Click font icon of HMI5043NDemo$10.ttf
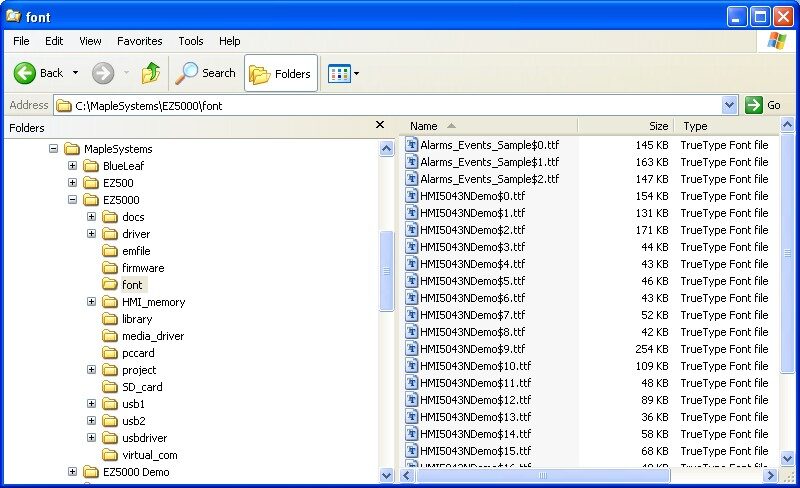Viewport: 800px width, 488px height. click(411, 365)
